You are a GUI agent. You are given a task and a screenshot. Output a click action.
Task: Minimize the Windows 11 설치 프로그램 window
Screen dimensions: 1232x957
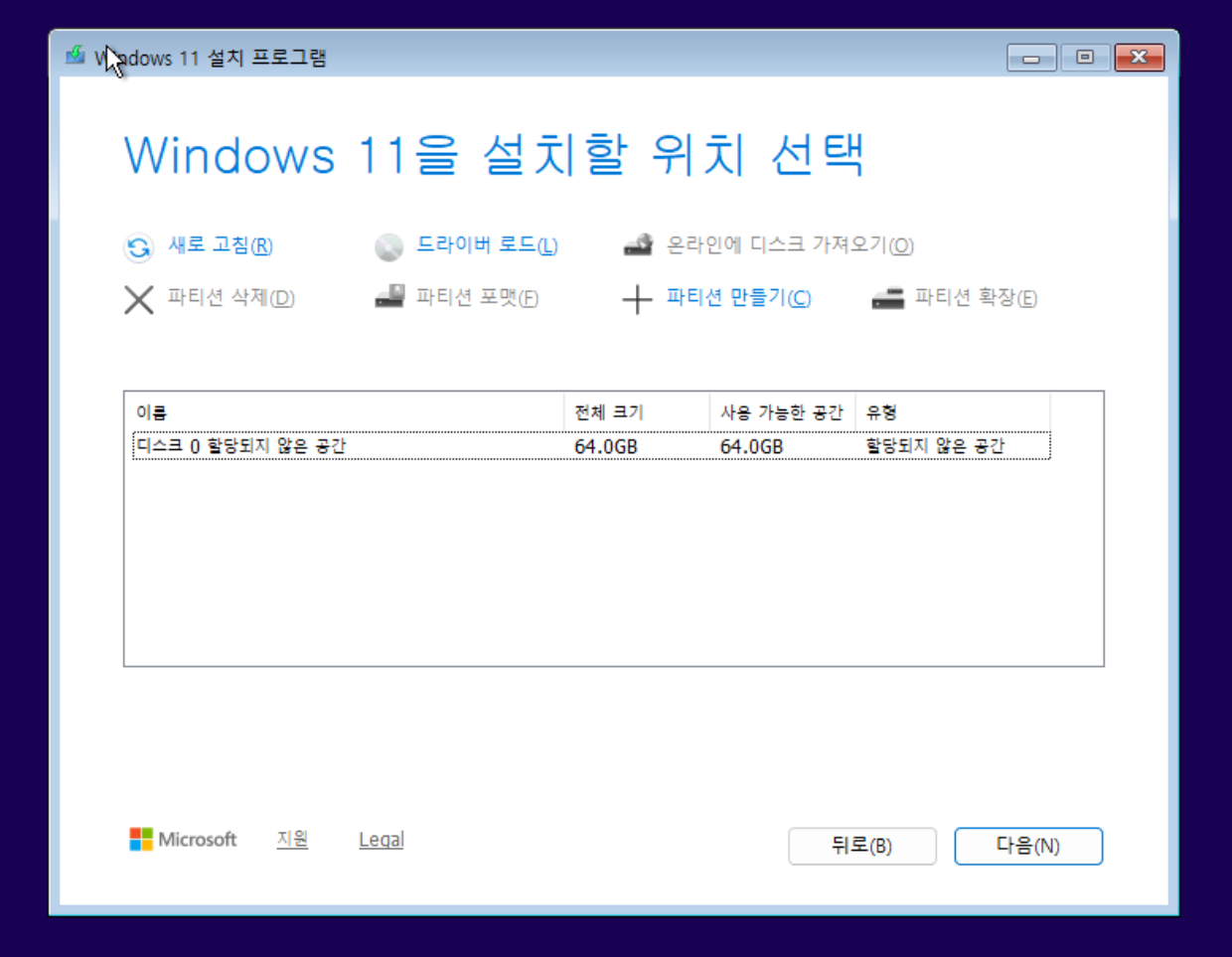[1031, 58]
